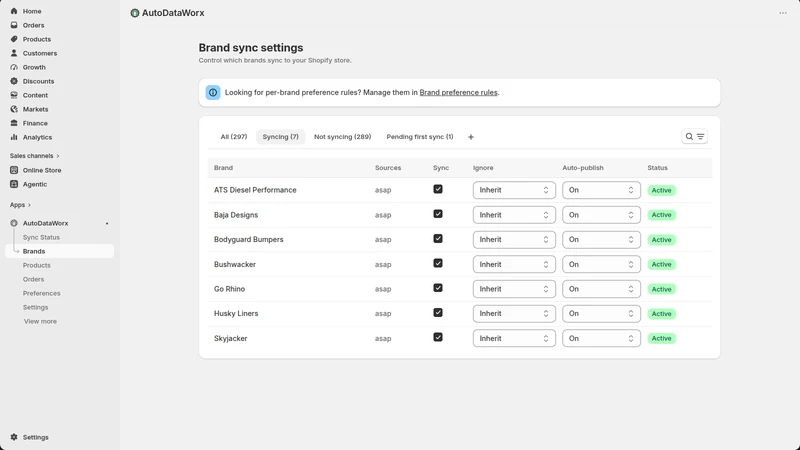Uncheck Sync for Husky Liners
The image size is (800, 450).
438,313
